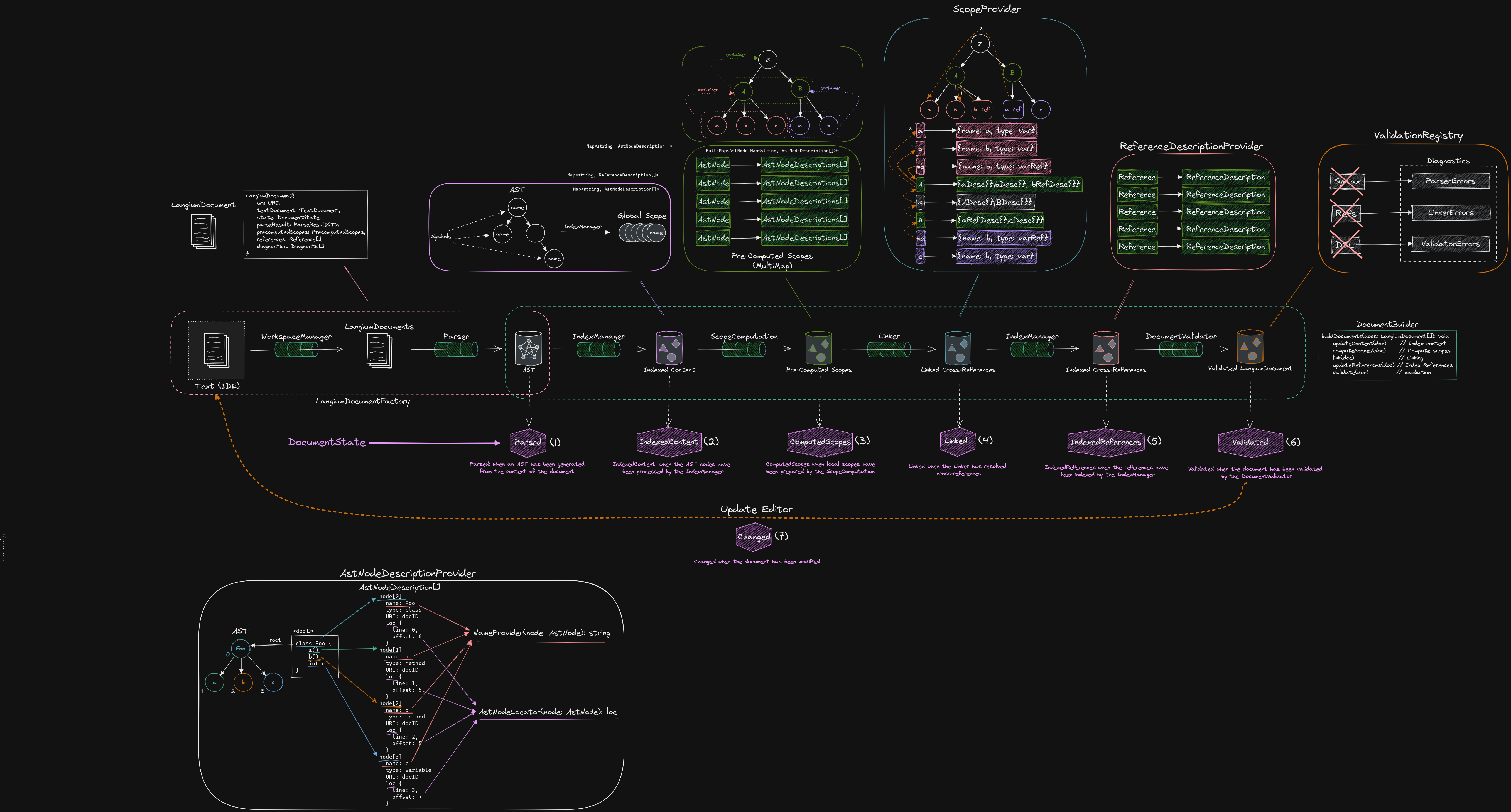Viewport: 1511px width, 812px height.
Task: Click the ScopeProvider title
Action: pos(987,9)
